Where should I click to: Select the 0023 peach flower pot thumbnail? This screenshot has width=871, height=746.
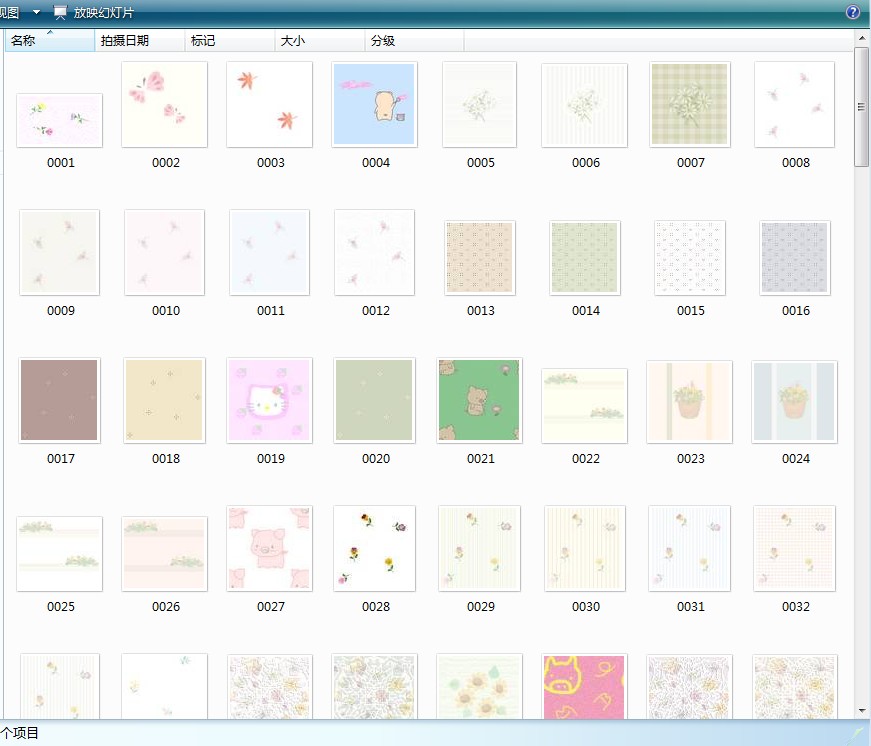(689, 402)
